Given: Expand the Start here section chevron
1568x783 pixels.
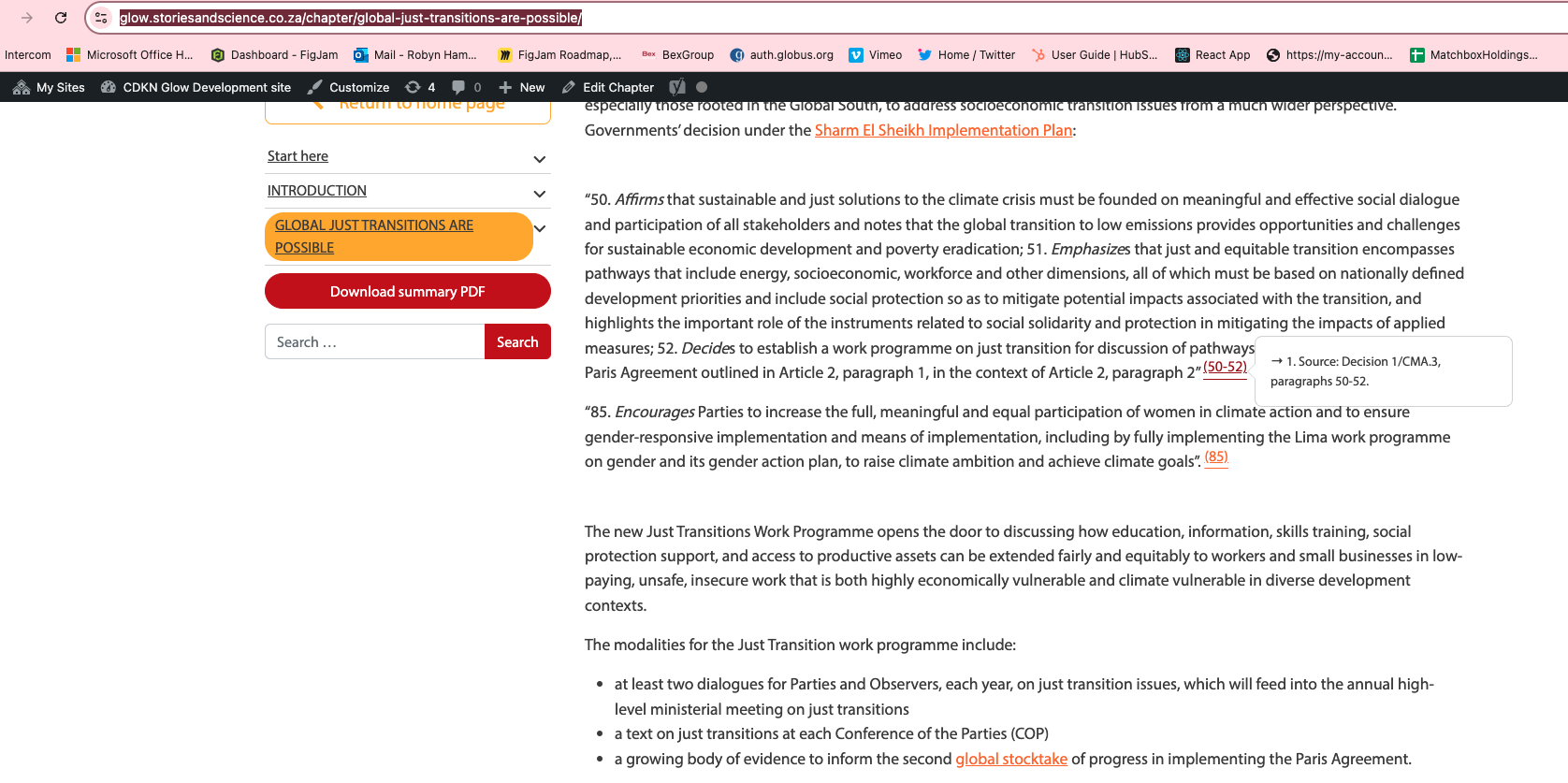Looking at the screenshot, I should pos(539,159).
